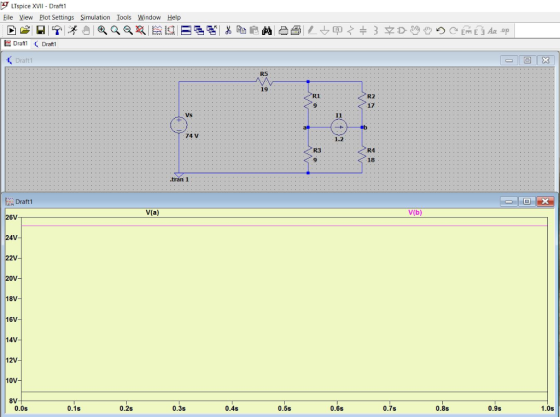Viewport: 560px width, 417px height.
Task: Run the simulation with the running man icon
Action: [x=72, y=31]
